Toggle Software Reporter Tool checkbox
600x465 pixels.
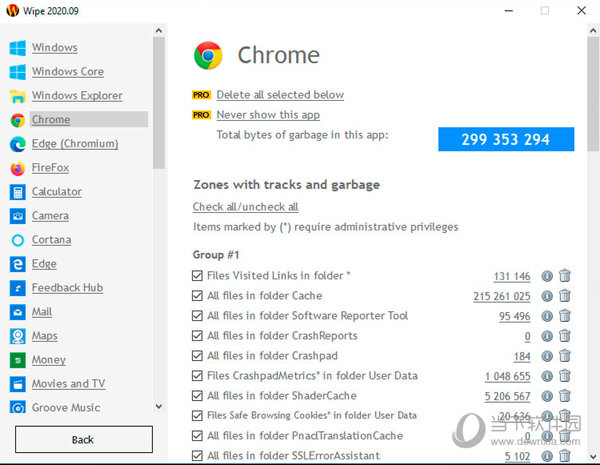tap(197, 316)
